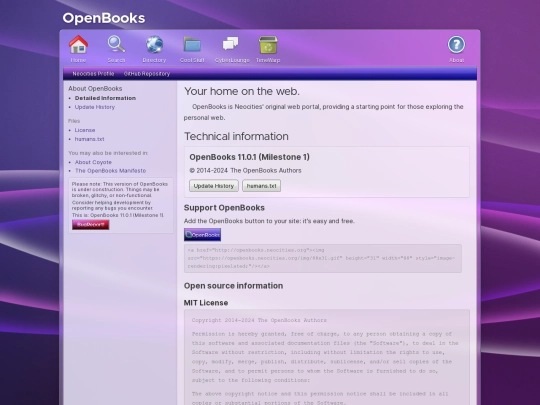Visit the About Coyote link
This screenshot has width=540, height=405.
pos(93,162)
